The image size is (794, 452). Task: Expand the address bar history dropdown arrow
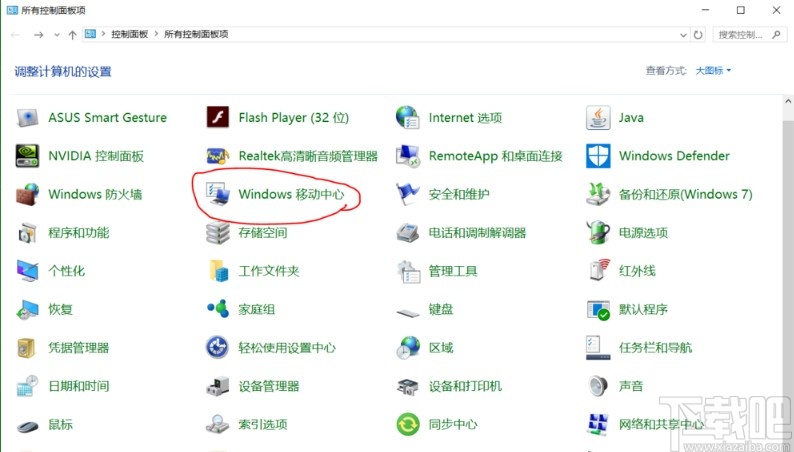pos(683,35)
